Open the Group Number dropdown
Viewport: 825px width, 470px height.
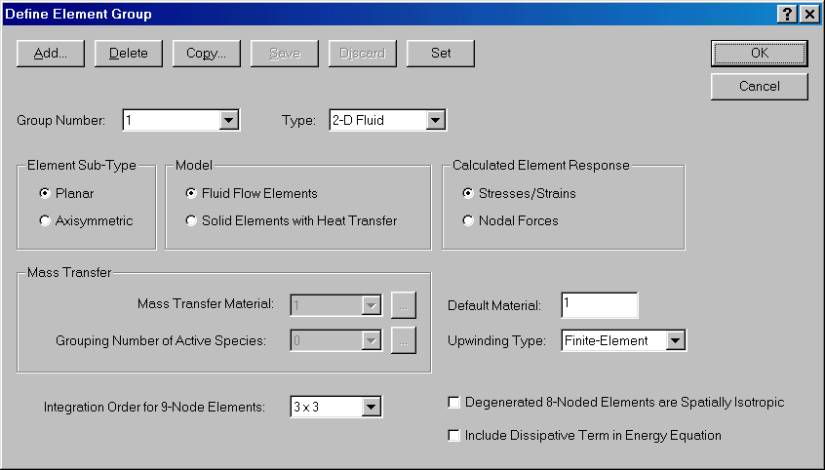click(228, 121)
